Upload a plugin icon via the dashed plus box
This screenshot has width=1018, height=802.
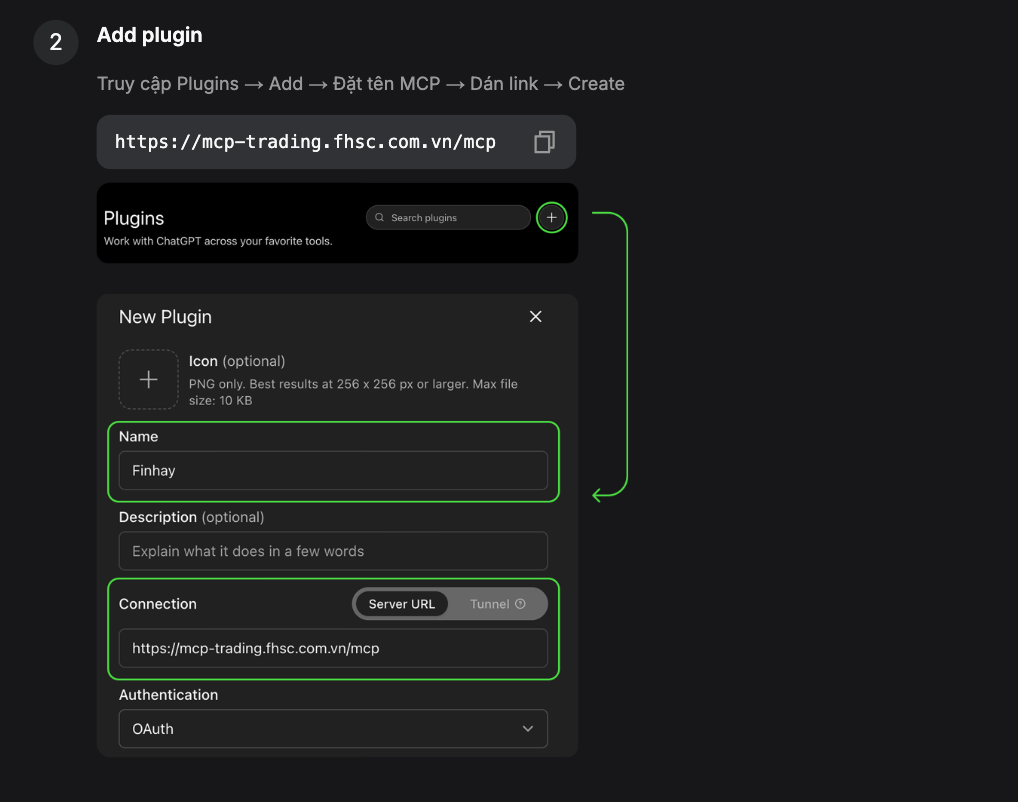[149, 379]
